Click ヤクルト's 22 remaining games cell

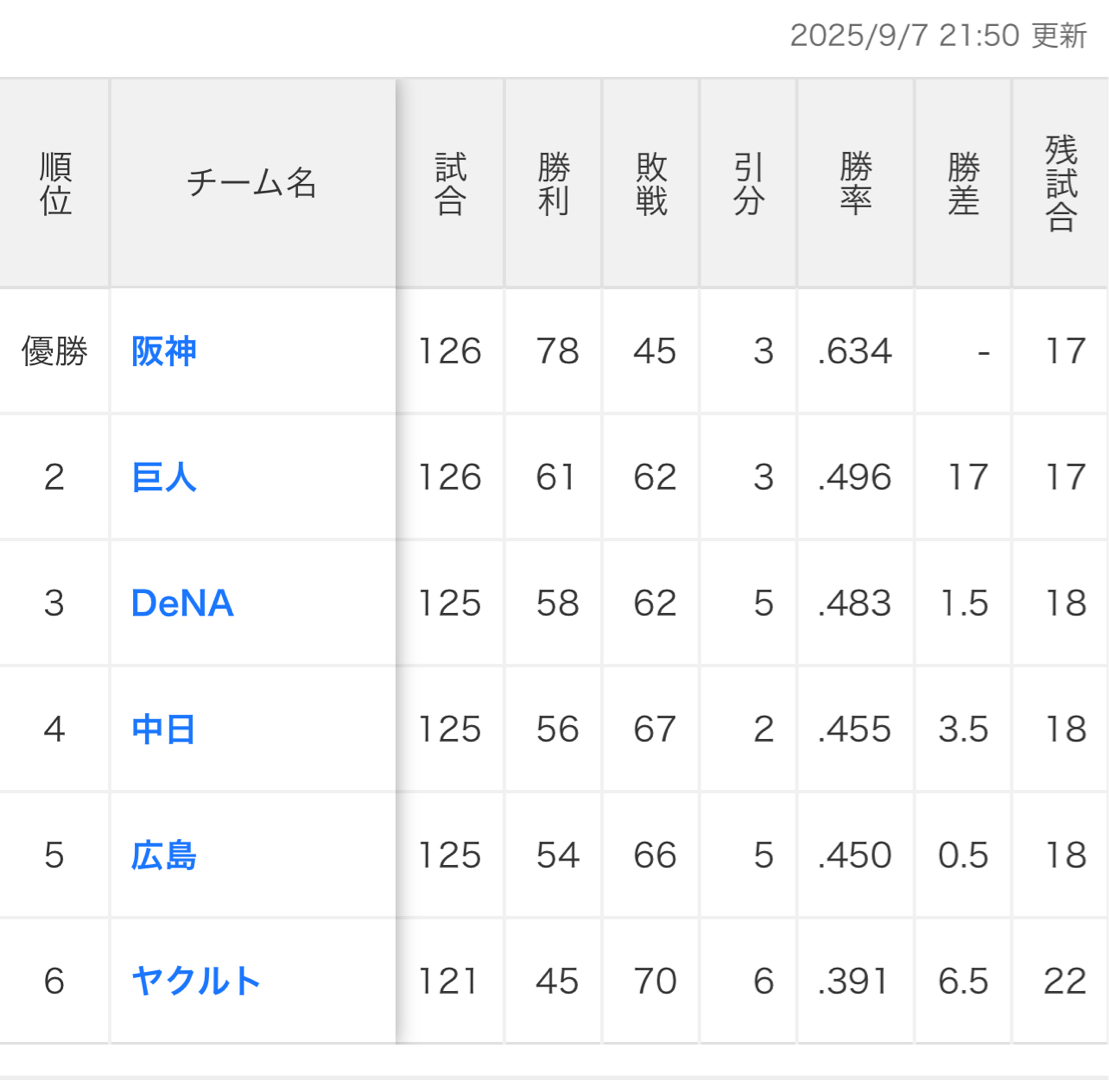[x=1064, y=982]
